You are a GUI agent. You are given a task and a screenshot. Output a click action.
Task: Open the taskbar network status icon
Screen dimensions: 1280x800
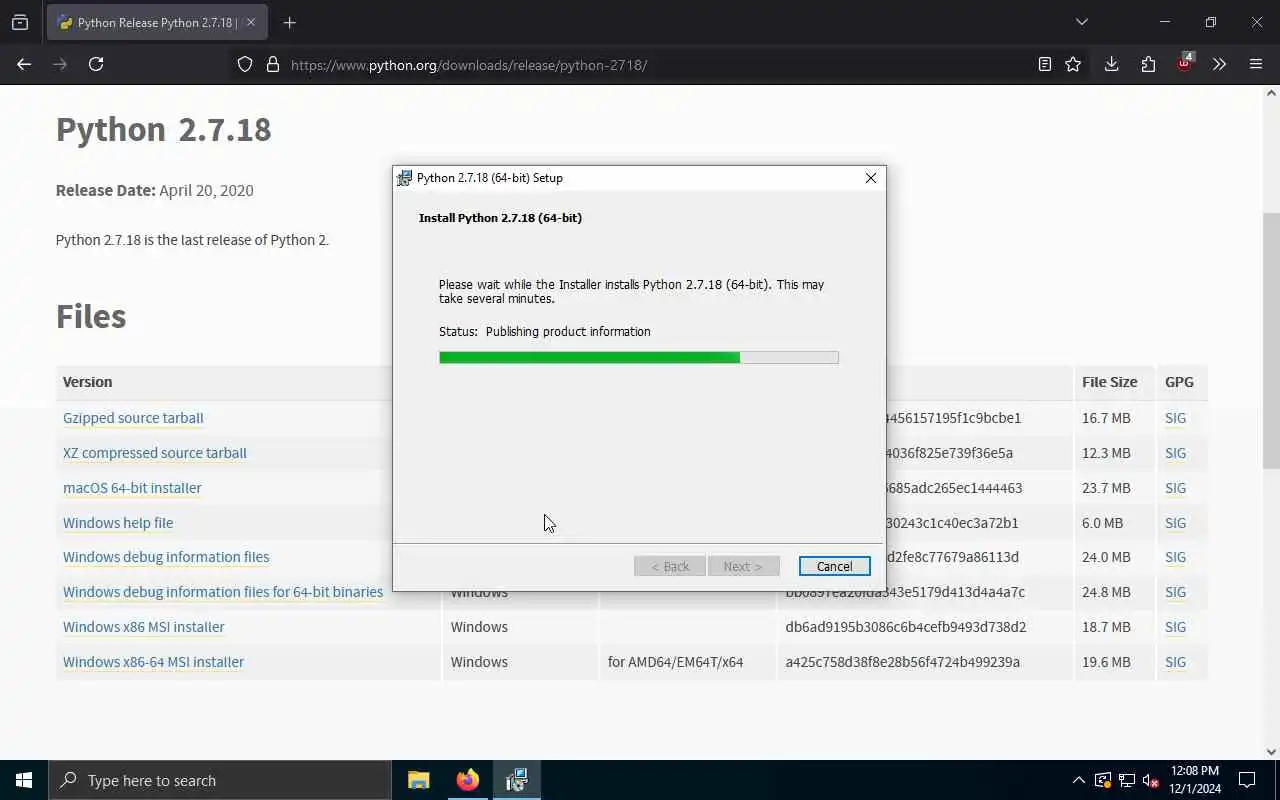click(x=1127, y=780)
